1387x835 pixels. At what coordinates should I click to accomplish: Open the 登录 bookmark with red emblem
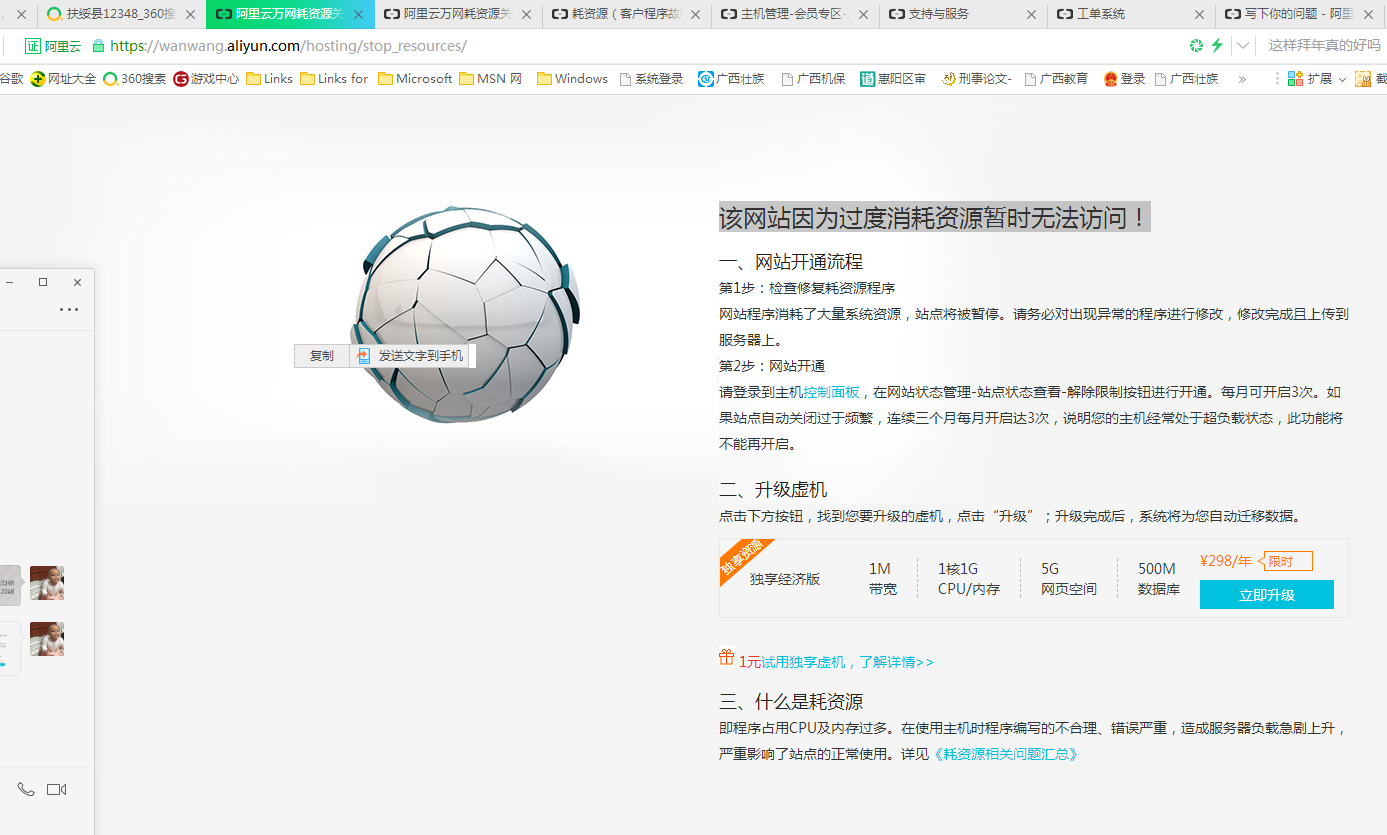point(1124,79)
